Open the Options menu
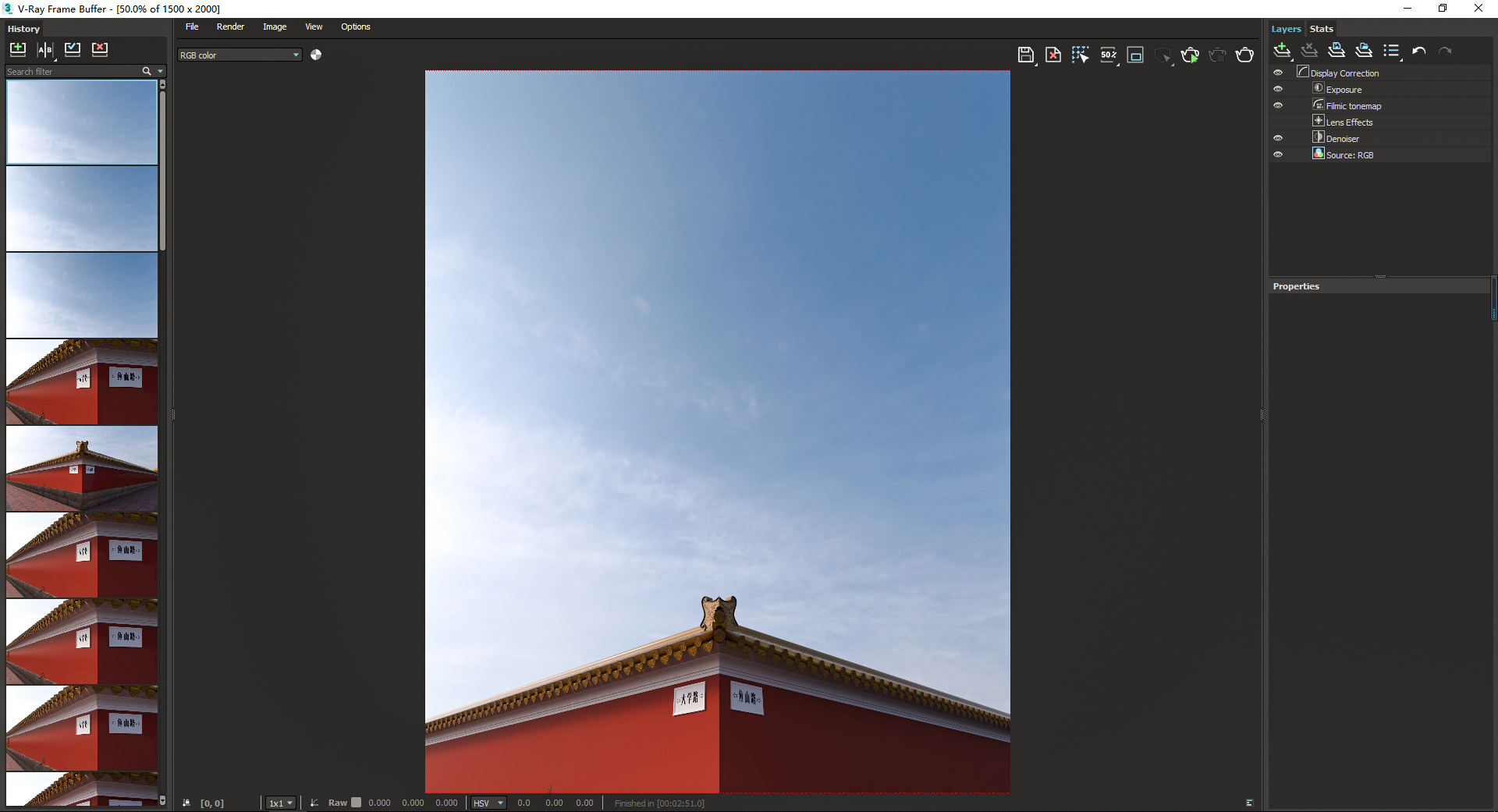The image size is (1498, 812). [356, 27]
